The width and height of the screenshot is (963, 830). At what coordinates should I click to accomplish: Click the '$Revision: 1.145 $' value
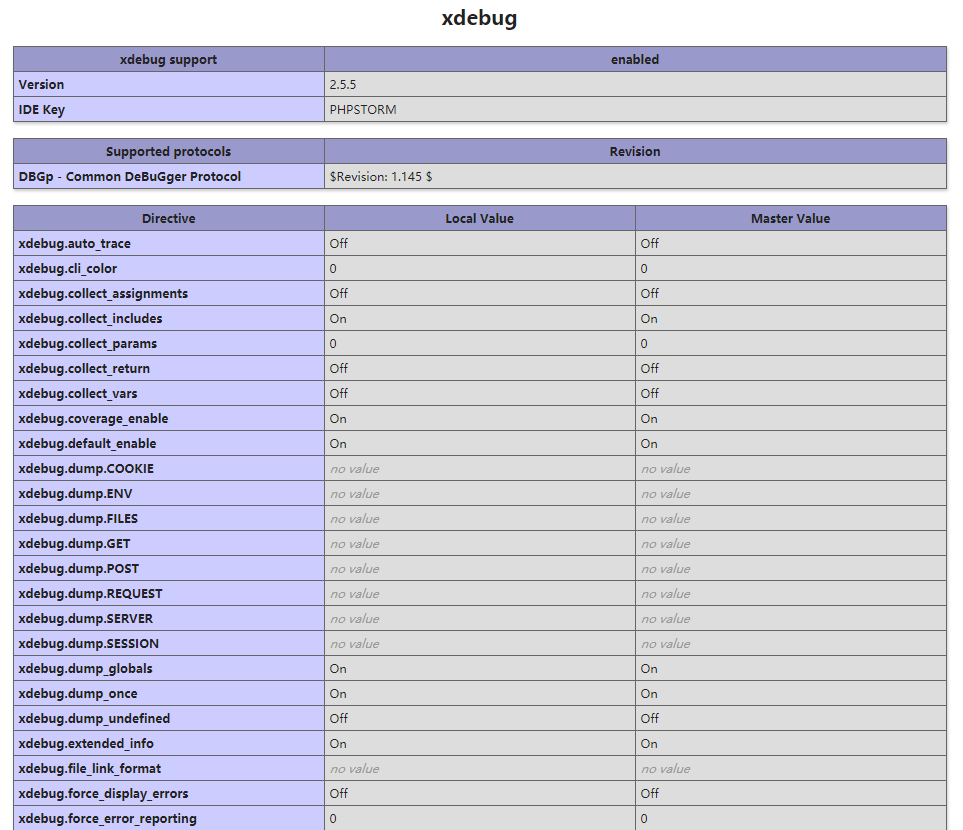coord(381,177)
